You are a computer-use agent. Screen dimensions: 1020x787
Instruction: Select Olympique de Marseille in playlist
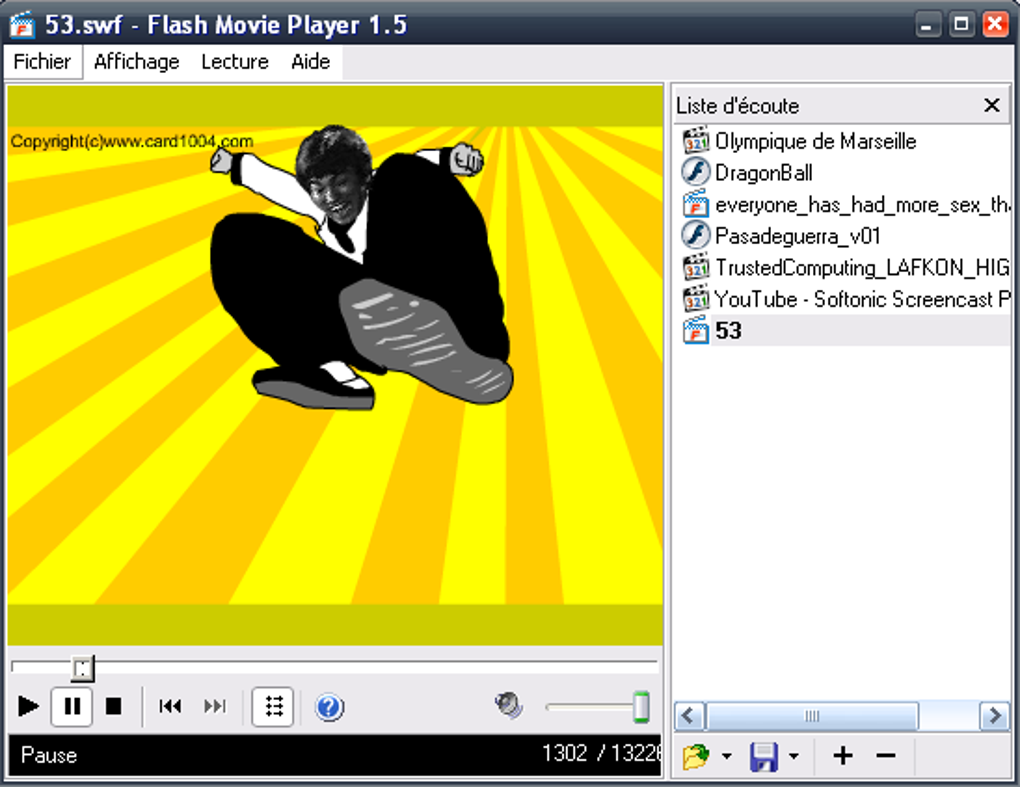pyautogui.click(x=816, y=141)
